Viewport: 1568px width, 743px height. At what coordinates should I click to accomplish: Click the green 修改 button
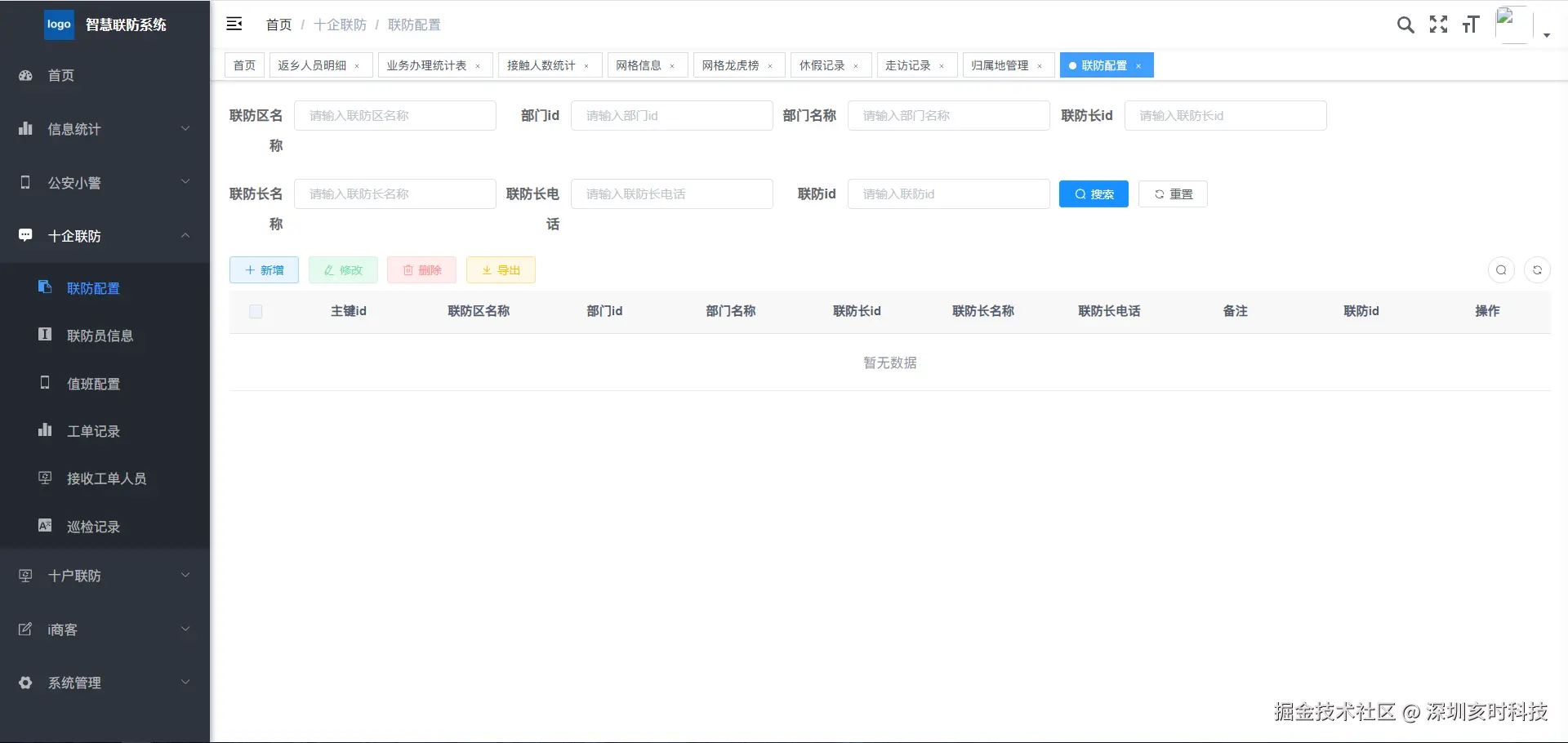point(343,270)
